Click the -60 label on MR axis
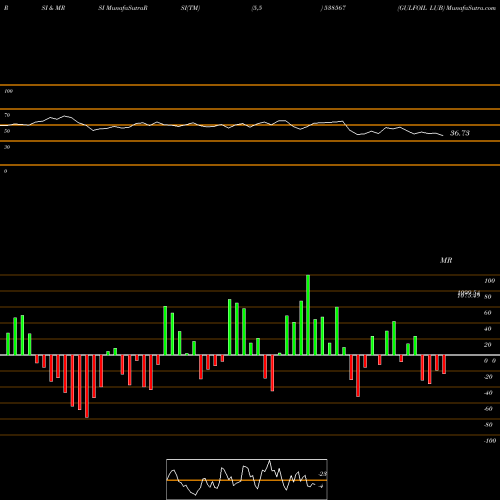 (488, 409)
